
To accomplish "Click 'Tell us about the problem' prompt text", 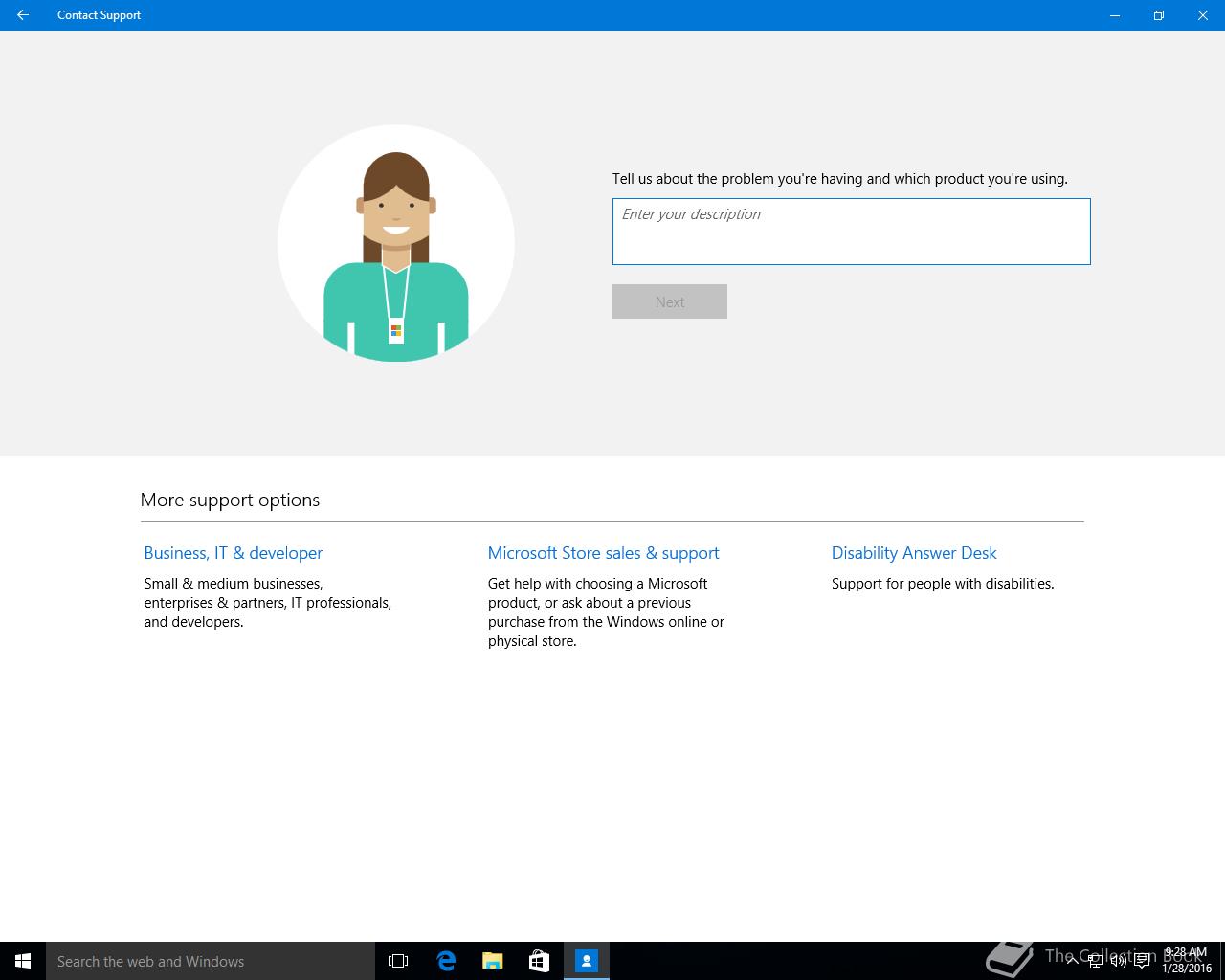I will pyautogui.click(x=840, y=179).
